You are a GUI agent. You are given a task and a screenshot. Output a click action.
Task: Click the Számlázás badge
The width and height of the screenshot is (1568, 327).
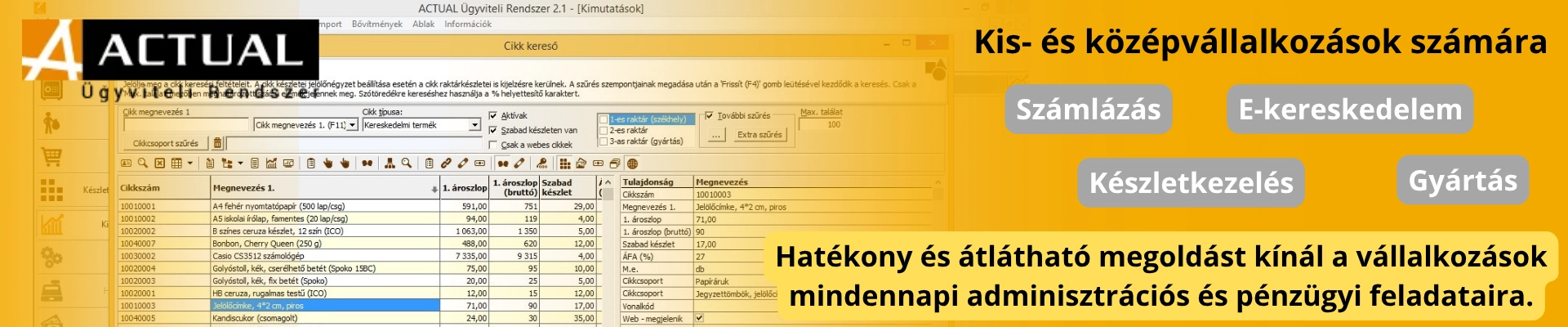click(x=1089, y=109)
